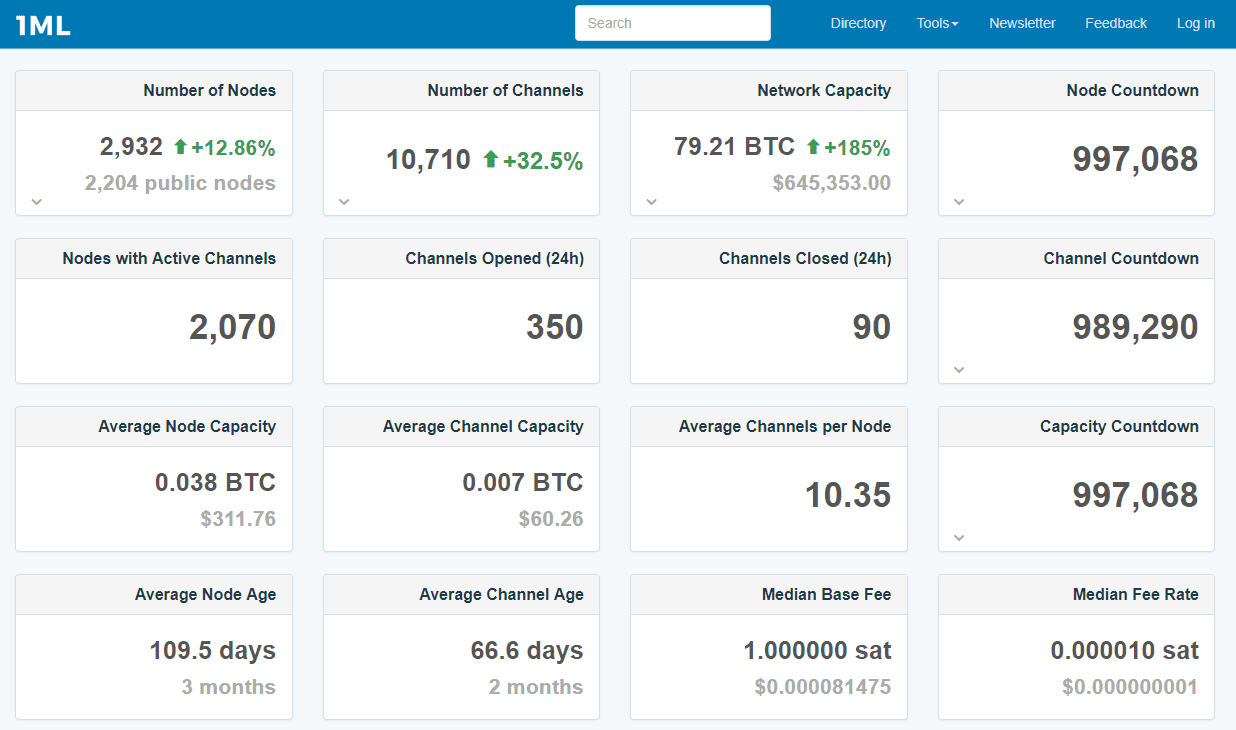1236x730 pixels.
Task: Expand the Channel Countdown card chevron
Action: [x=959, y=369]
